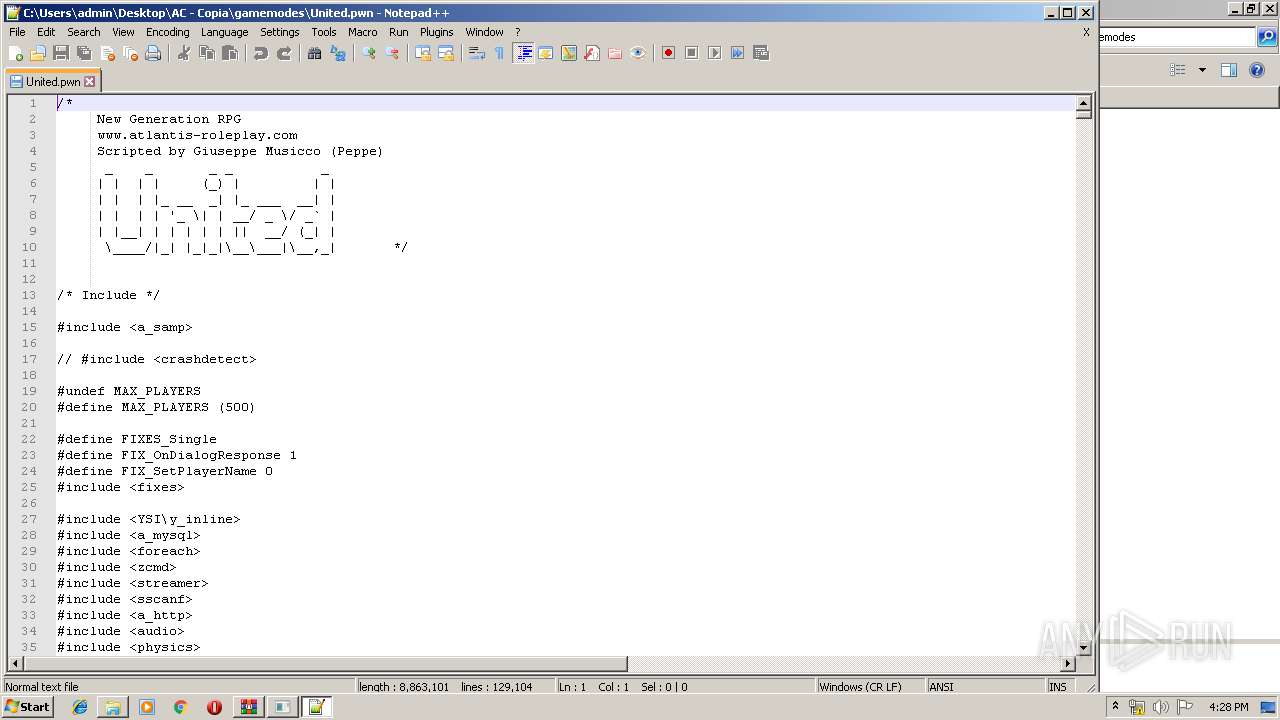This screenshot has width=1280, height=720.
Task: Open user defined language dialog icon
Action: point(546,53)
